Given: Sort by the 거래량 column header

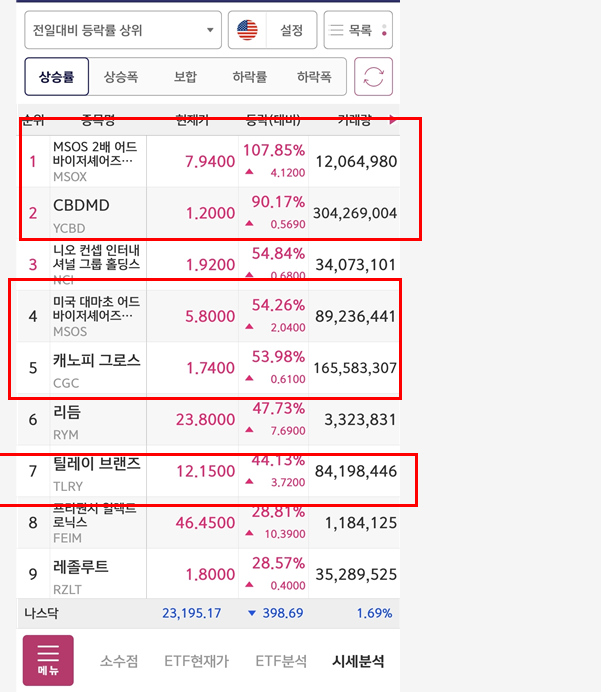Looking at the screenshot, I should coord(352,120).
